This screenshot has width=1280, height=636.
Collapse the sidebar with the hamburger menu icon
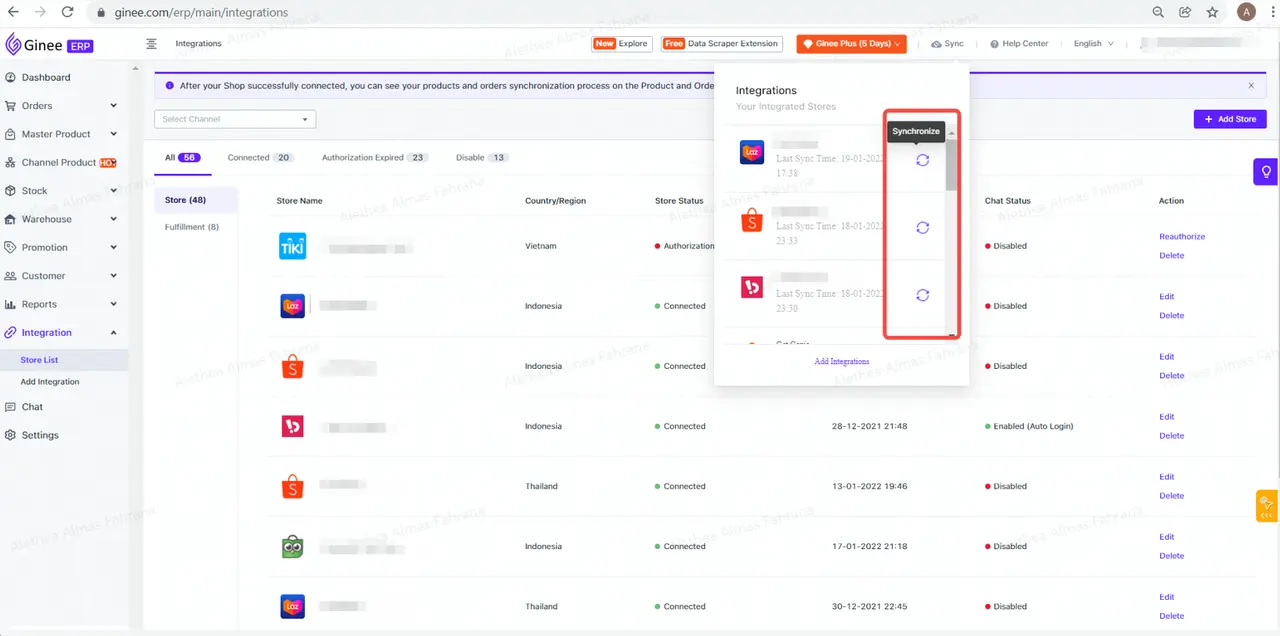tap(151, 44)
